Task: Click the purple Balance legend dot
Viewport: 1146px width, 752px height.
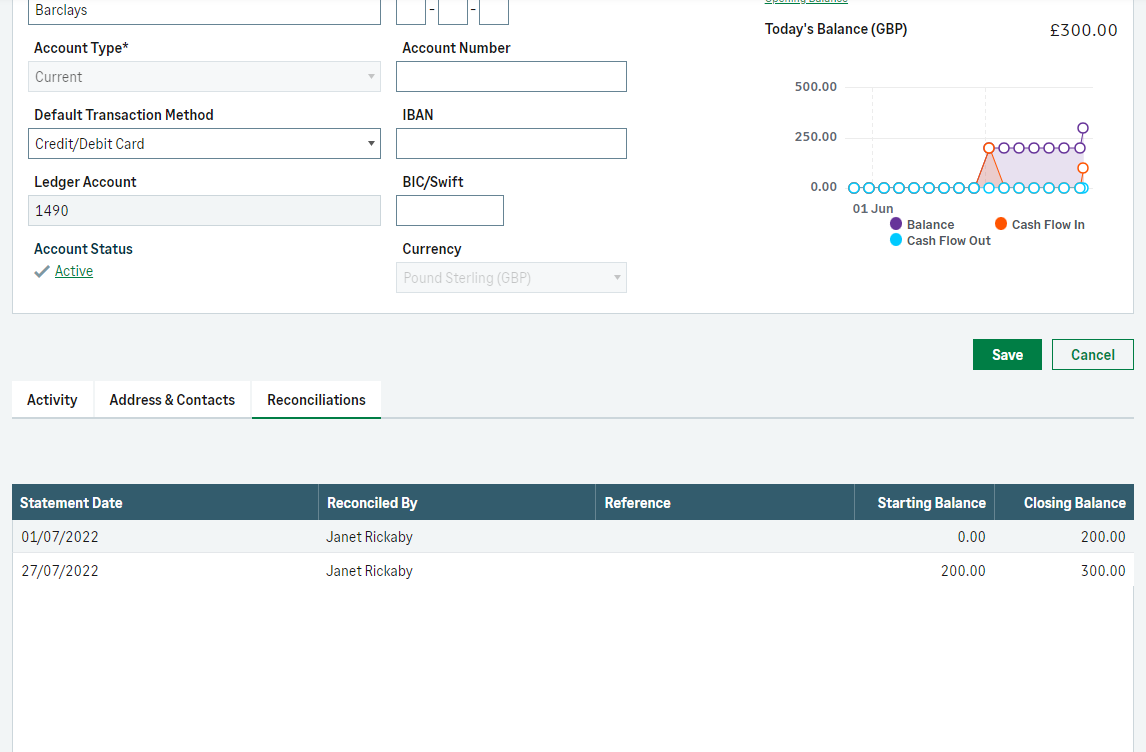Action: click(x=896, y=224)
